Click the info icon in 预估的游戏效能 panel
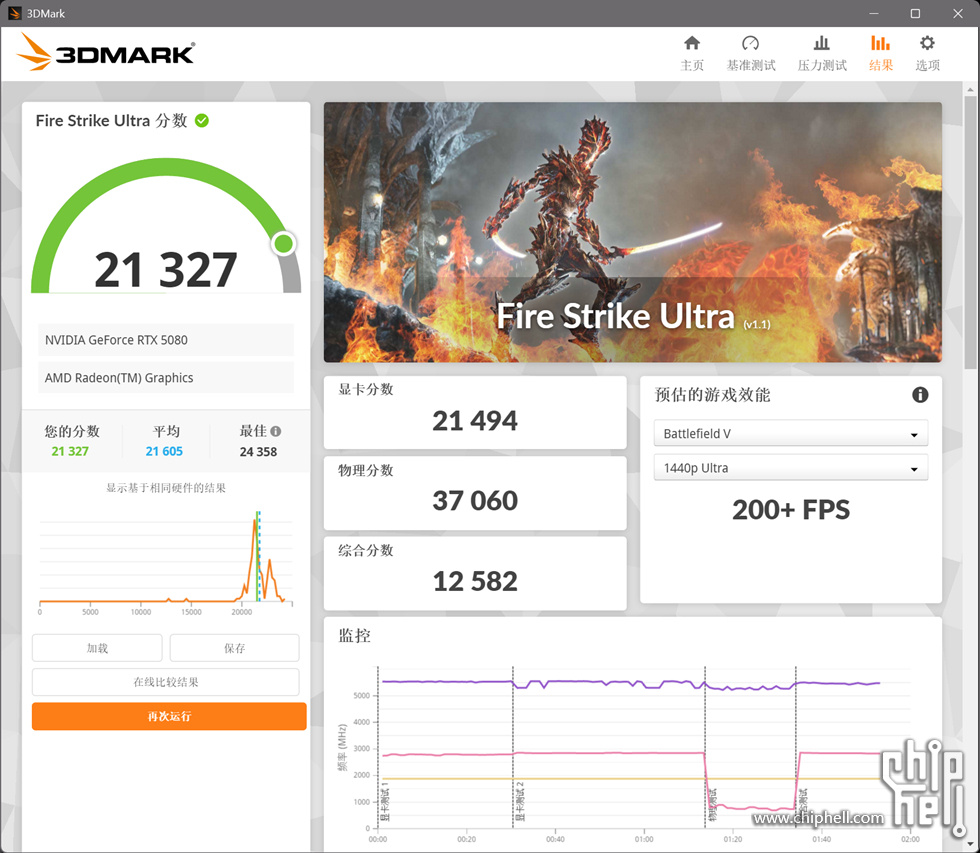Image resolution: width=980 pixels, height=853 pixels. 920,395
